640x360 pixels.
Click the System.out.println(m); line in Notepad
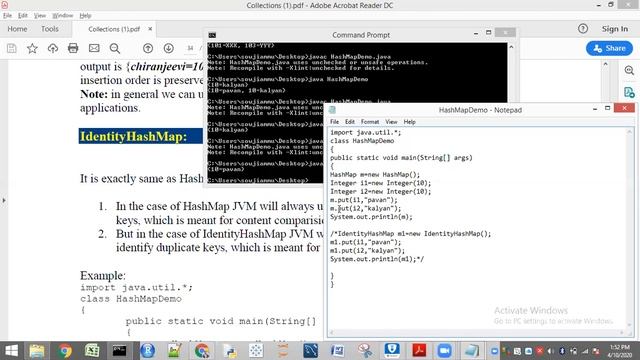point(371,217)
